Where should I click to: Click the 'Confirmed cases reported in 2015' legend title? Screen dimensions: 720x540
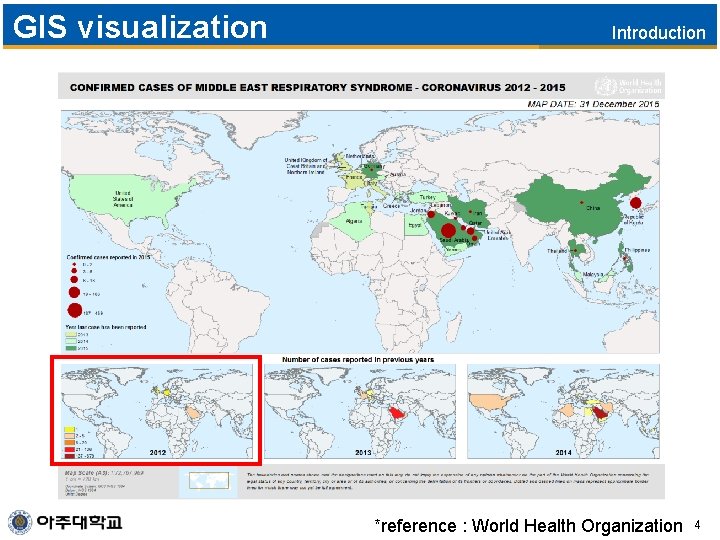[108, 257]
